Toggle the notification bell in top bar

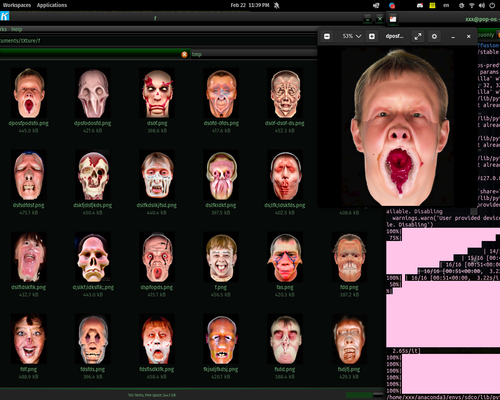pyautogui.click(x=276, y=5)
